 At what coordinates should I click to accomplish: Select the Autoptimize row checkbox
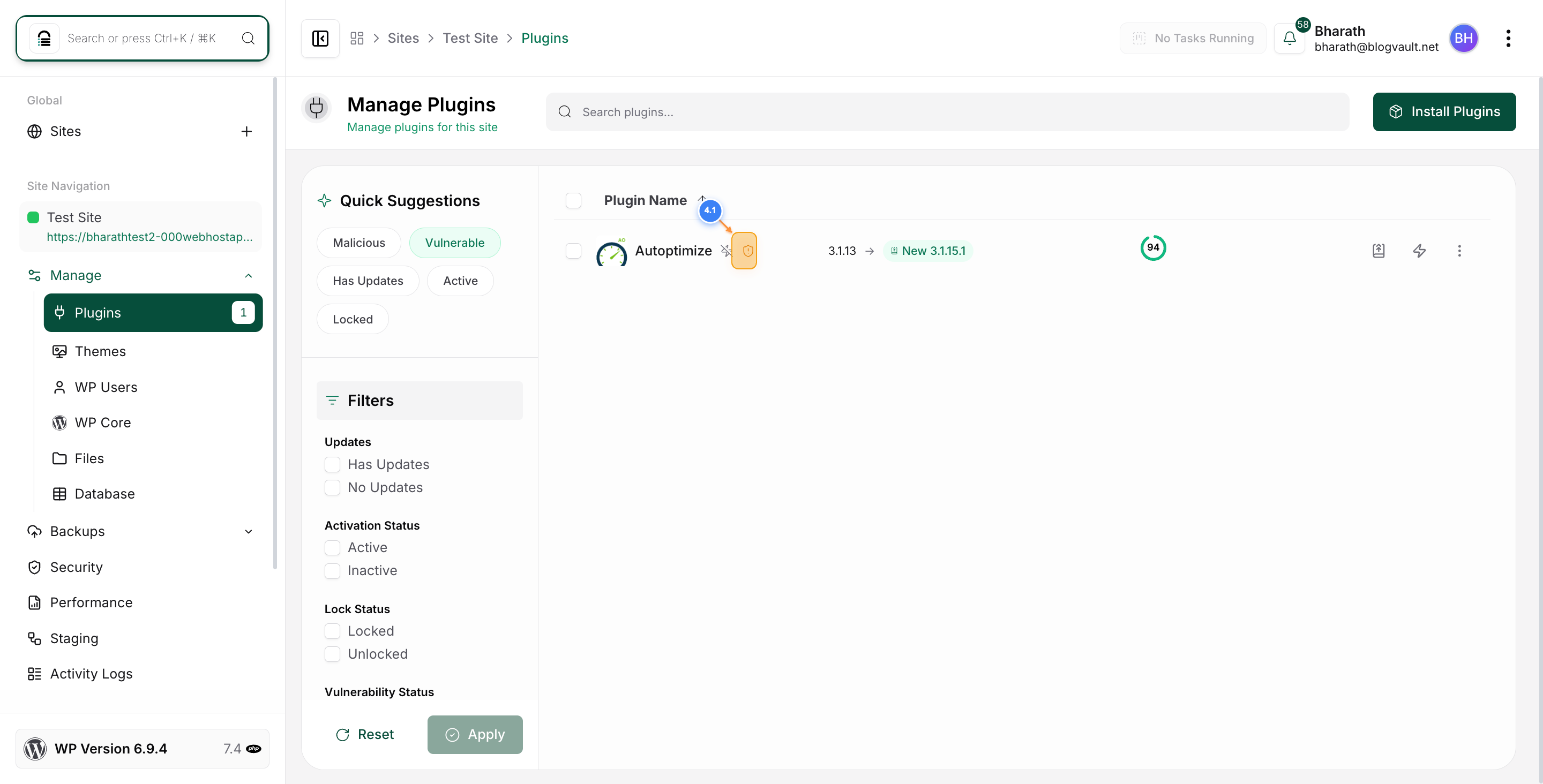click(x=573, y=250)
